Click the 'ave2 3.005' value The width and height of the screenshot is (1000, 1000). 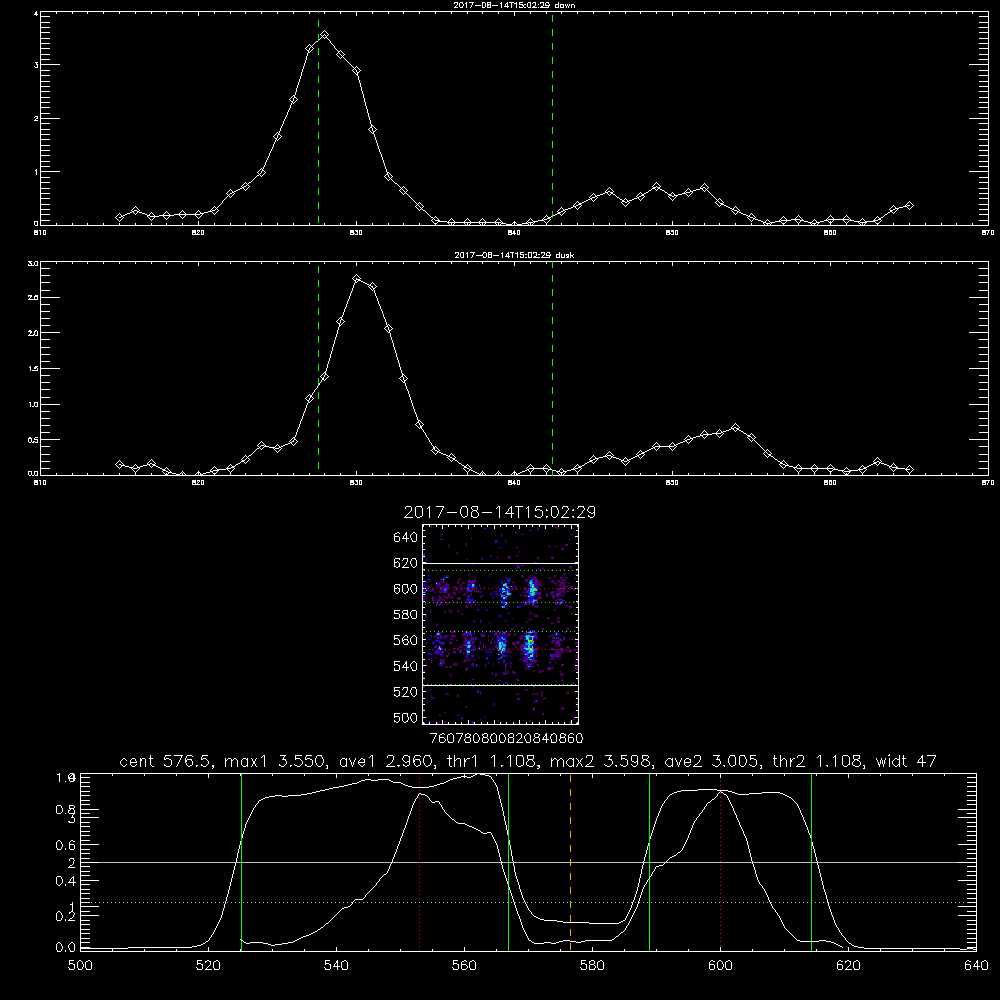tap(712, 761)
